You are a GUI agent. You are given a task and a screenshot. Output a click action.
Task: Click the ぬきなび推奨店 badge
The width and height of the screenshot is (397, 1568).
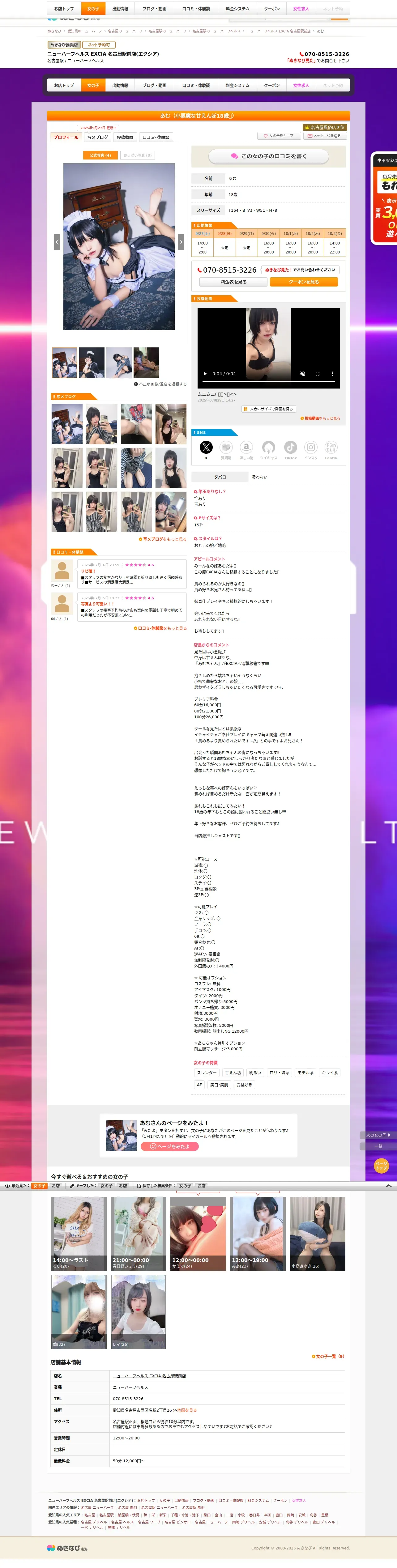(x=64, y=45)
